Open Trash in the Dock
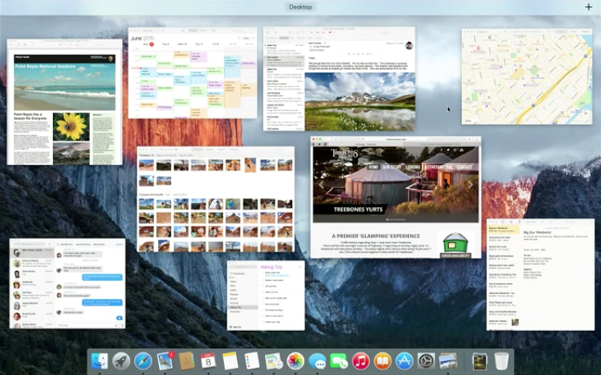Viewport: 601px width, 375px height. (x=501, y=361)
